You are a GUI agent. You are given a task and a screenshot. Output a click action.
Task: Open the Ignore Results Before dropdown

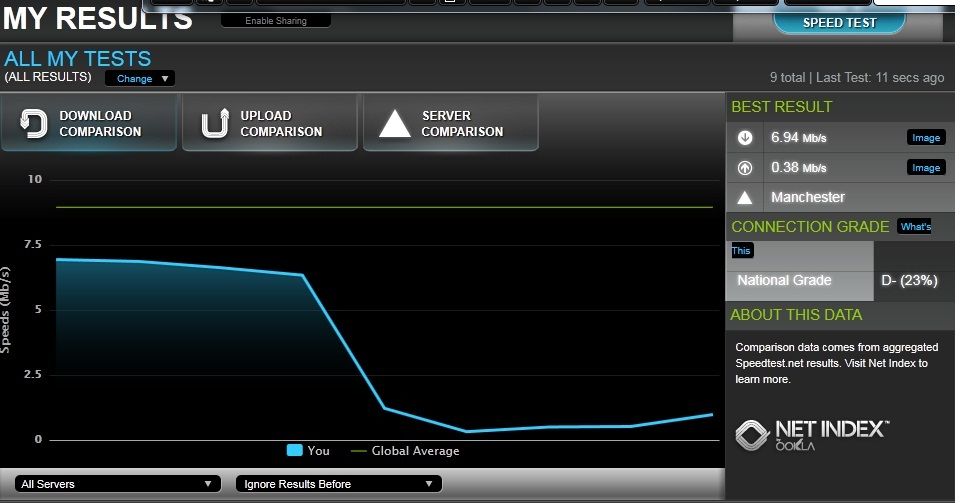click(339, 484)
